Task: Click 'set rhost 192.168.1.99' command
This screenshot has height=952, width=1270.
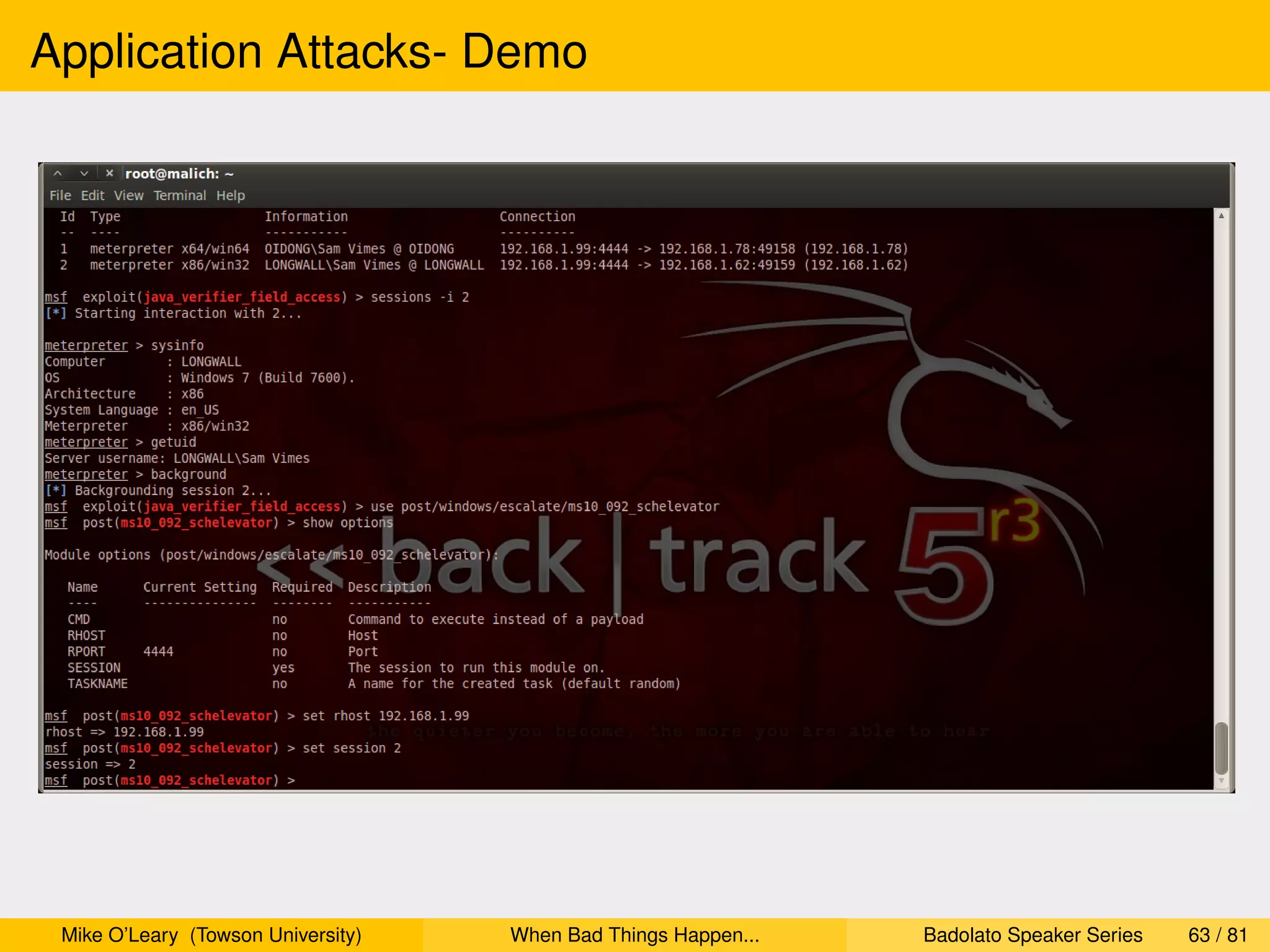Action: (386, 716)
